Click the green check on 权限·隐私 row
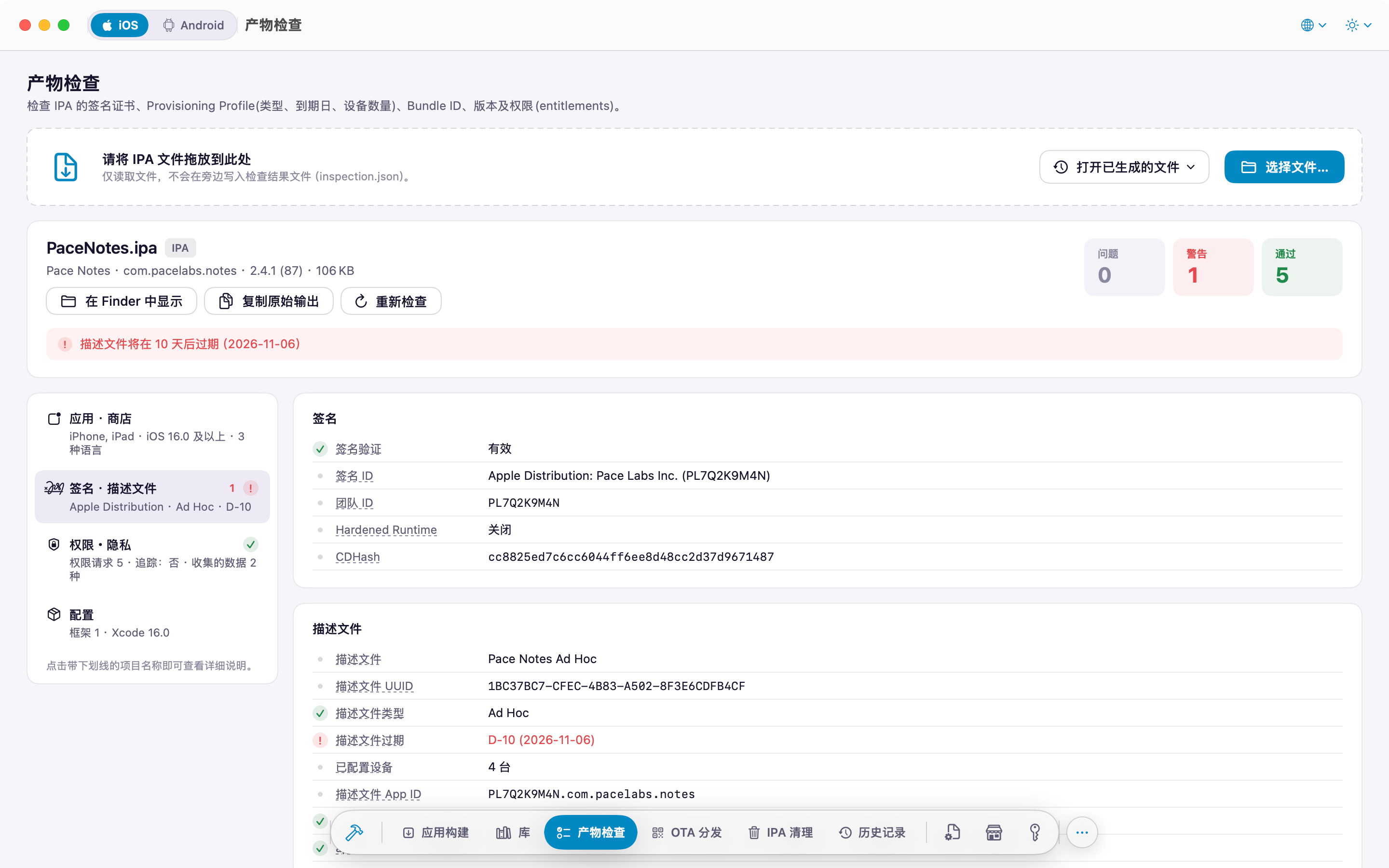Image resolution: width=1389 pixels, height=868 pixels. coord(250,544)
